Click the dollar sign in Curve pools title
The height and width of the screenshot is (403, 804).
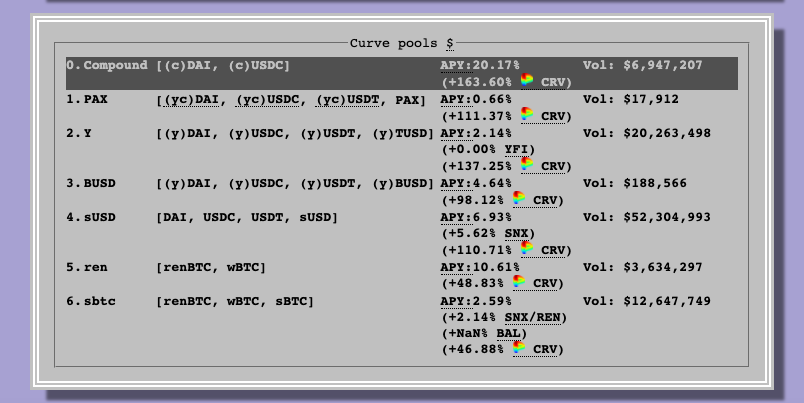(450, 44)
